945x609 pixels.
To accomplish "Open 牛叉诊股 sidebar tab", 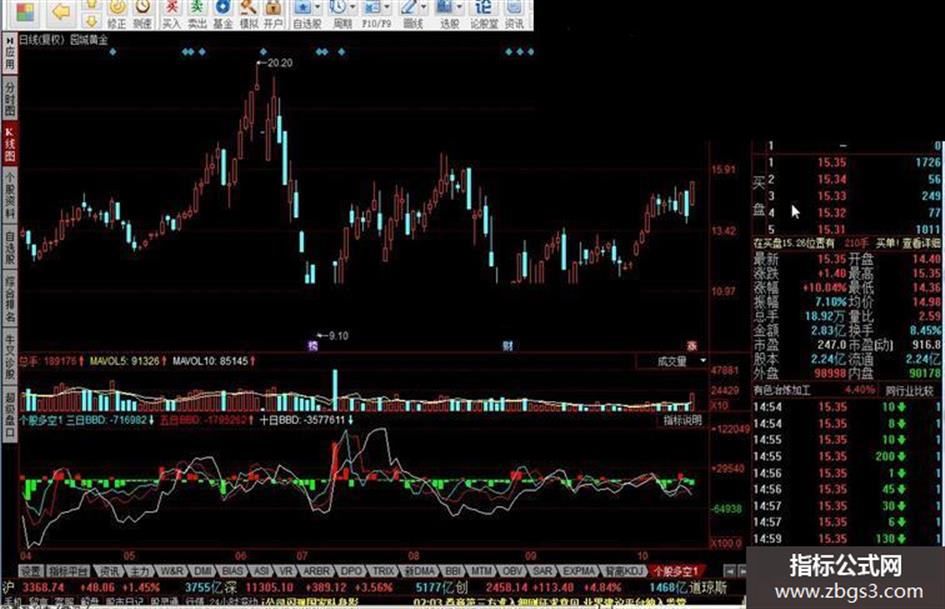I will tap(10, 356).
